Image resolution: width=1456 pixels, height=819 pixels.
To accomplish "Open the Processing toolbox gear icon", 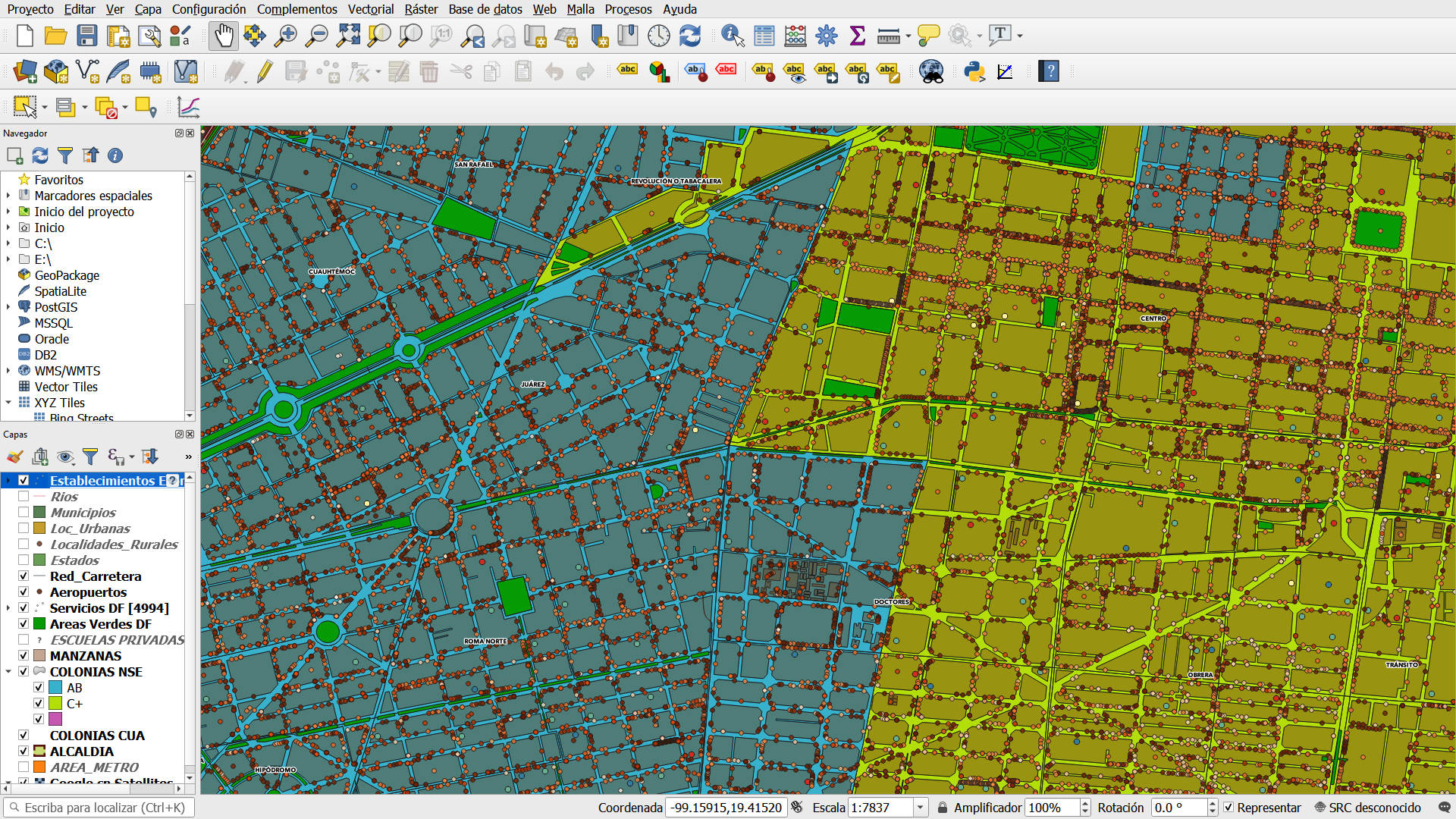I will pos(827,36).
